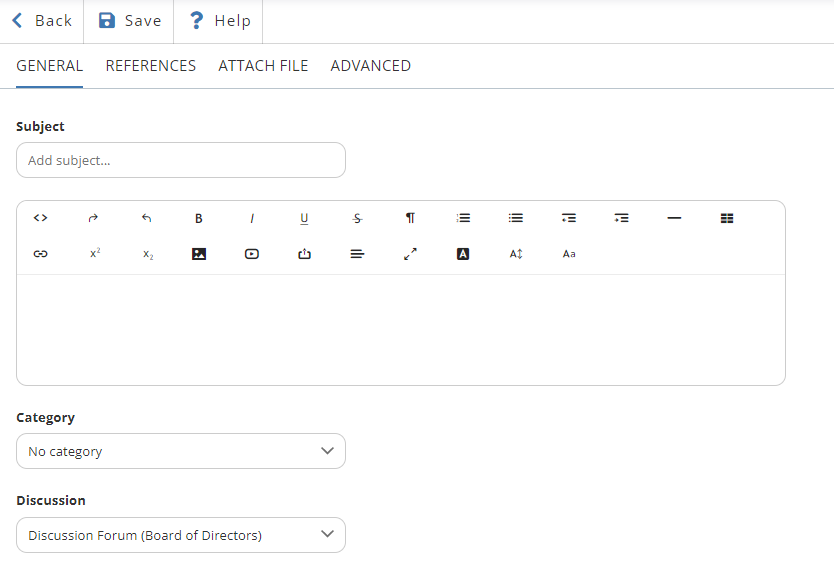This screenshot has width=834, height=588.
Task: Toggle underline text formatting
Action: pos(305,218)
